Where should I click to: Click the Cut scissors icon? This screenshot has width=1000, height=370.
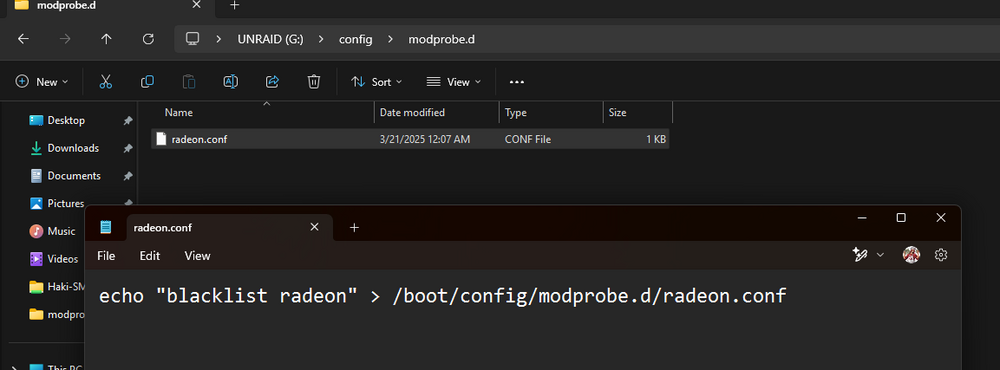106,82
